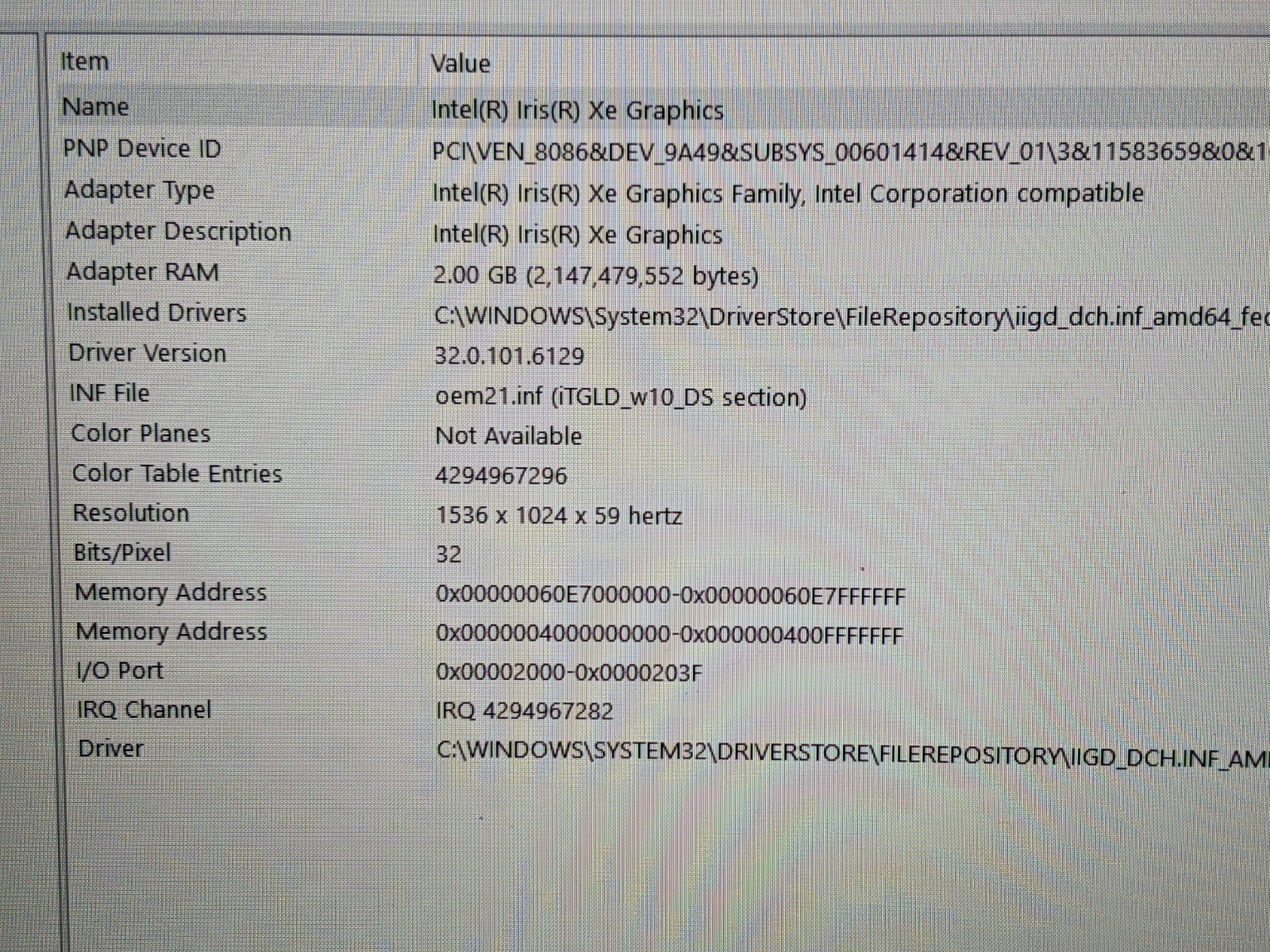This screenshot has height=952, width=1270.
Task: Select Memory Address label for 0x00000060E7000000 row
Action: coord(171,593)
